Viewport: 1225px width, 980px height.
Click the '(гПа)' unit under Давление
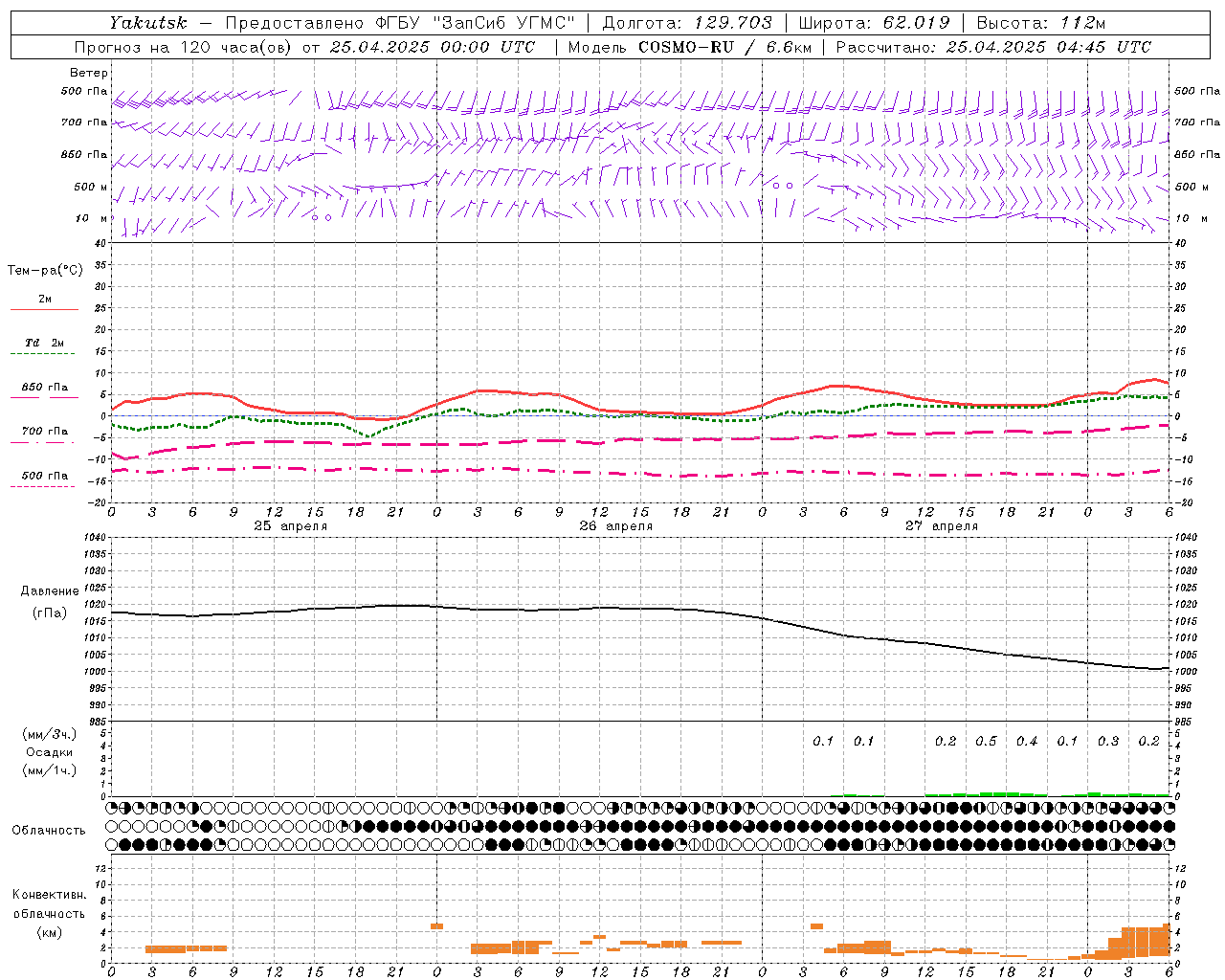tap(50, 613)
